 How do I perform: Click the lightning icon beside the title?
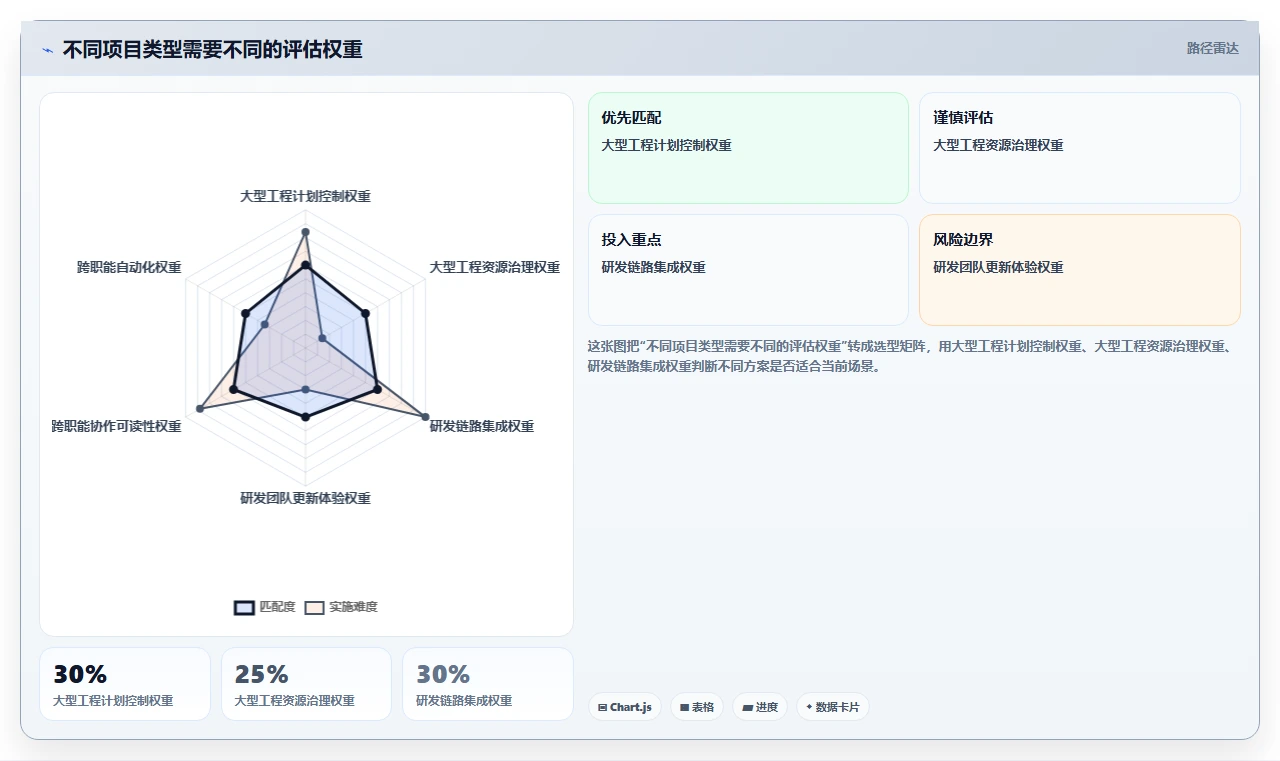(48, 50)
